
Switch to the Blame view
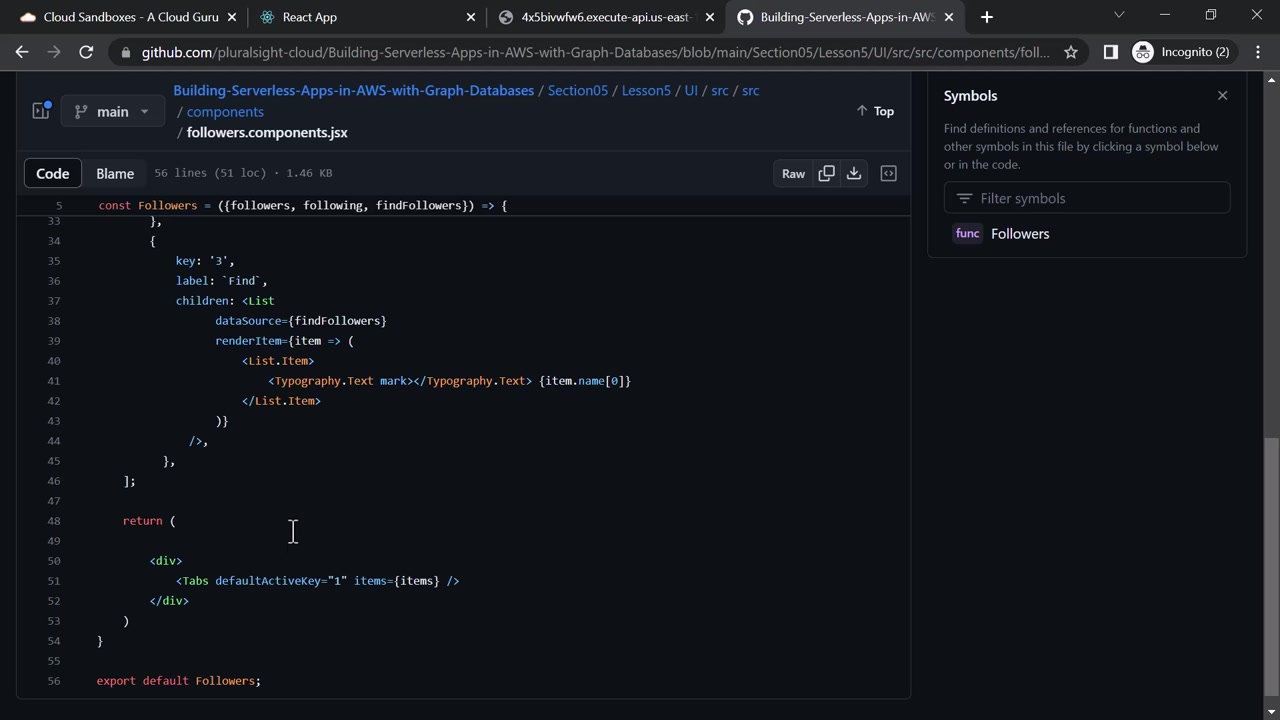point(115,173)
